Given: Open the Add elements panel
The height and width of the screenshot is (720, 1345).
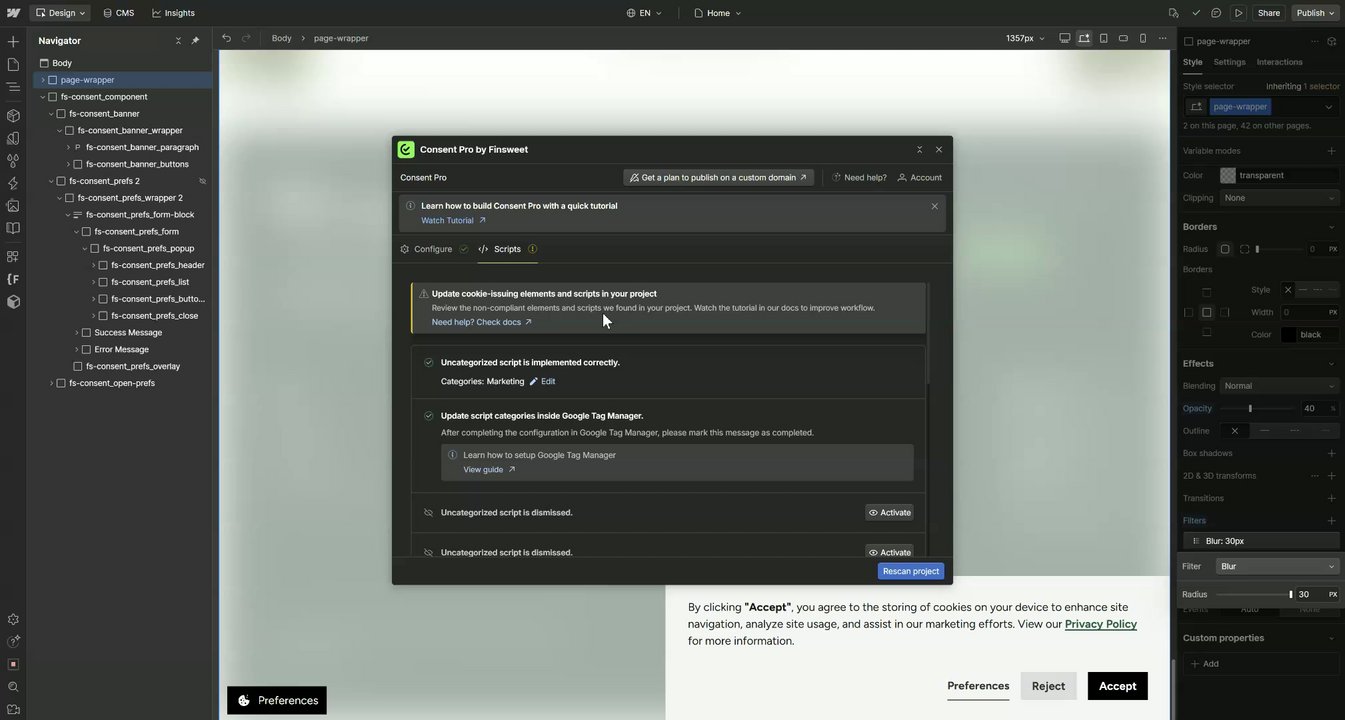Looking at the screenshot, I should (13, 42).
